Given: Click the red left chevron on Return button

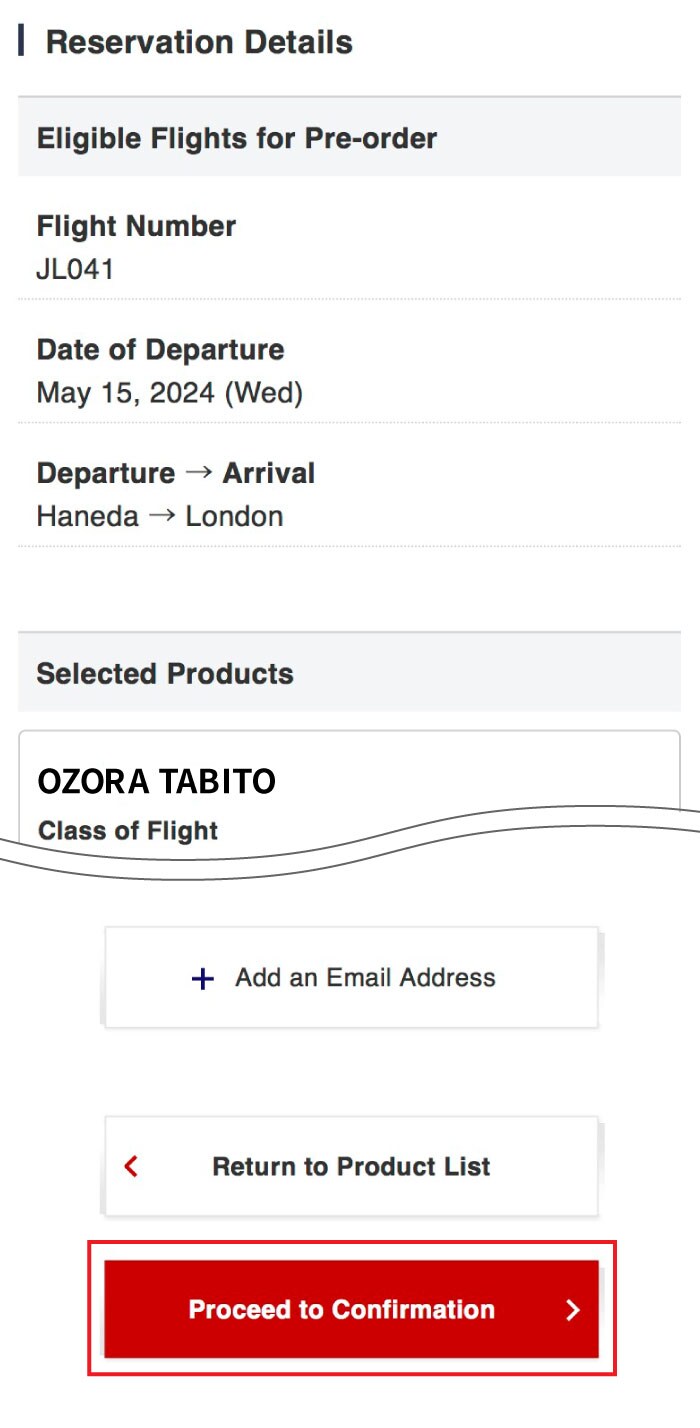Looking at the screenshot, I should (x=131, y=1166).
